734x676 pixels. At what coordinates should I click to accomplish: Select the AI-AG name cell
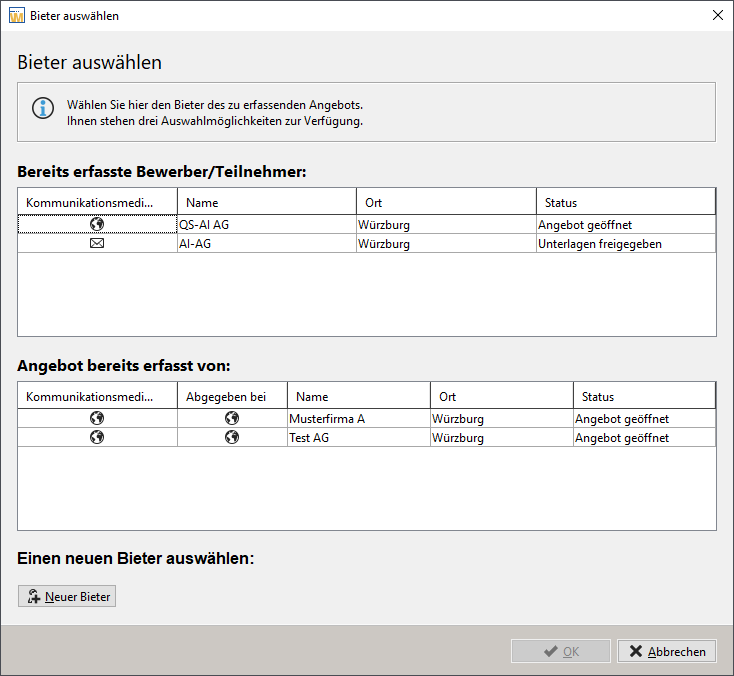(267, 243)
